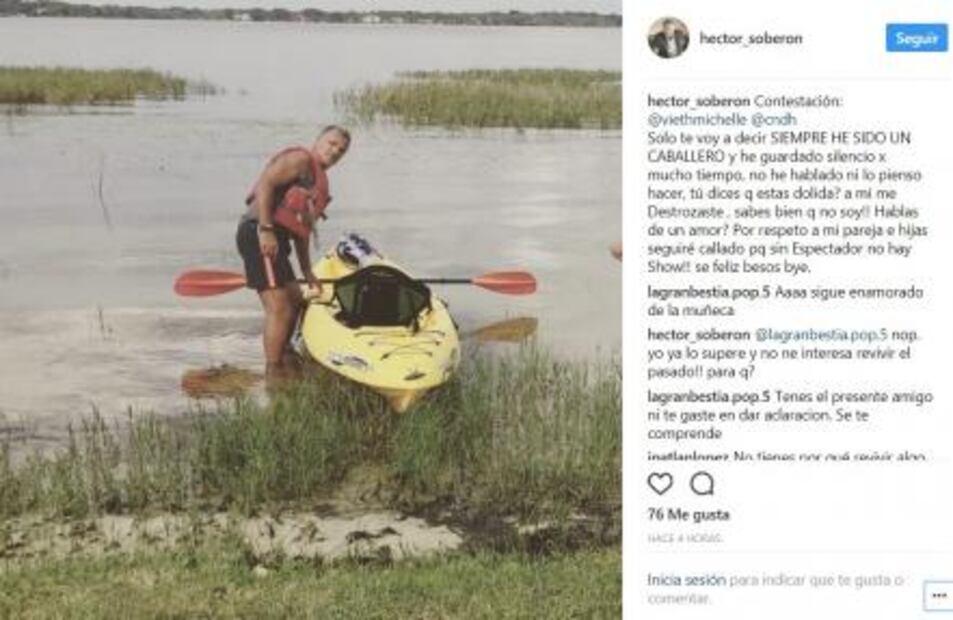Viewport: 953px width, 620px height.
Task: Open the @viethmichelle mention in the caption
Action: 697,119
